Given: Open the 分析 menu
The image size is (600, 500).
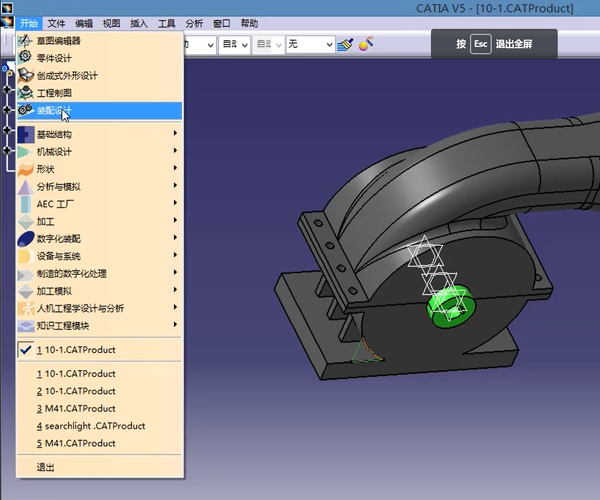Looking at the screenshot, I should tap(194, 23).
